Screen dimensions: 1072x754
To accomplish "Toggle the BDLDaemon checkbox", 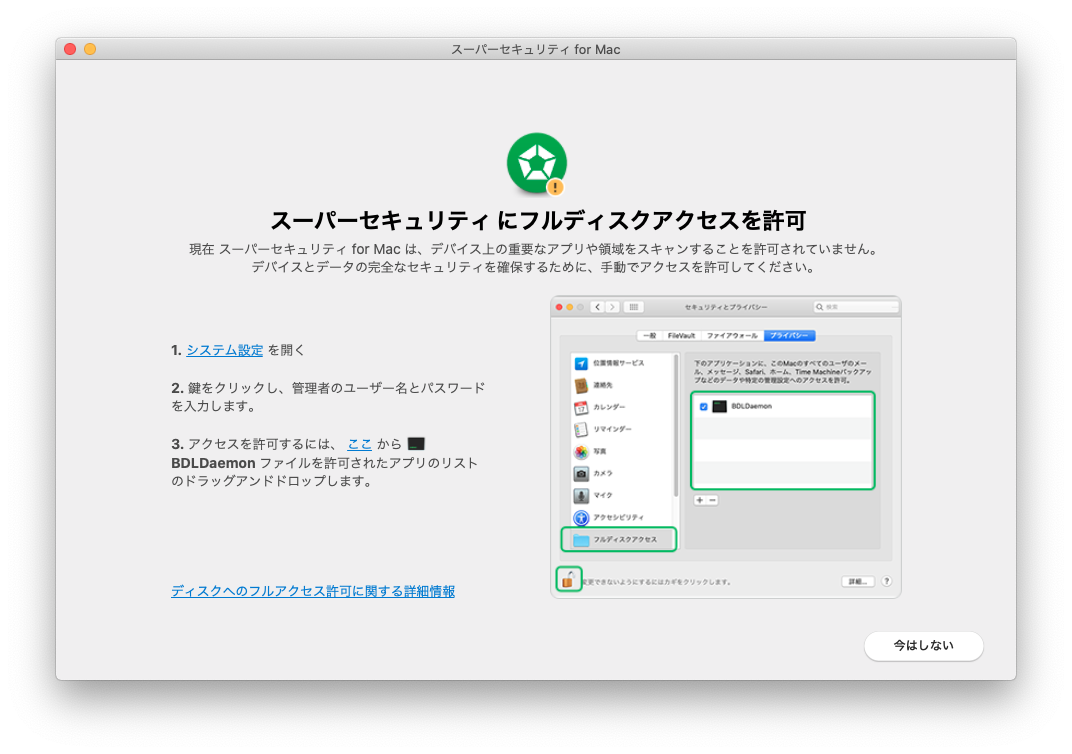I will 704,407.
